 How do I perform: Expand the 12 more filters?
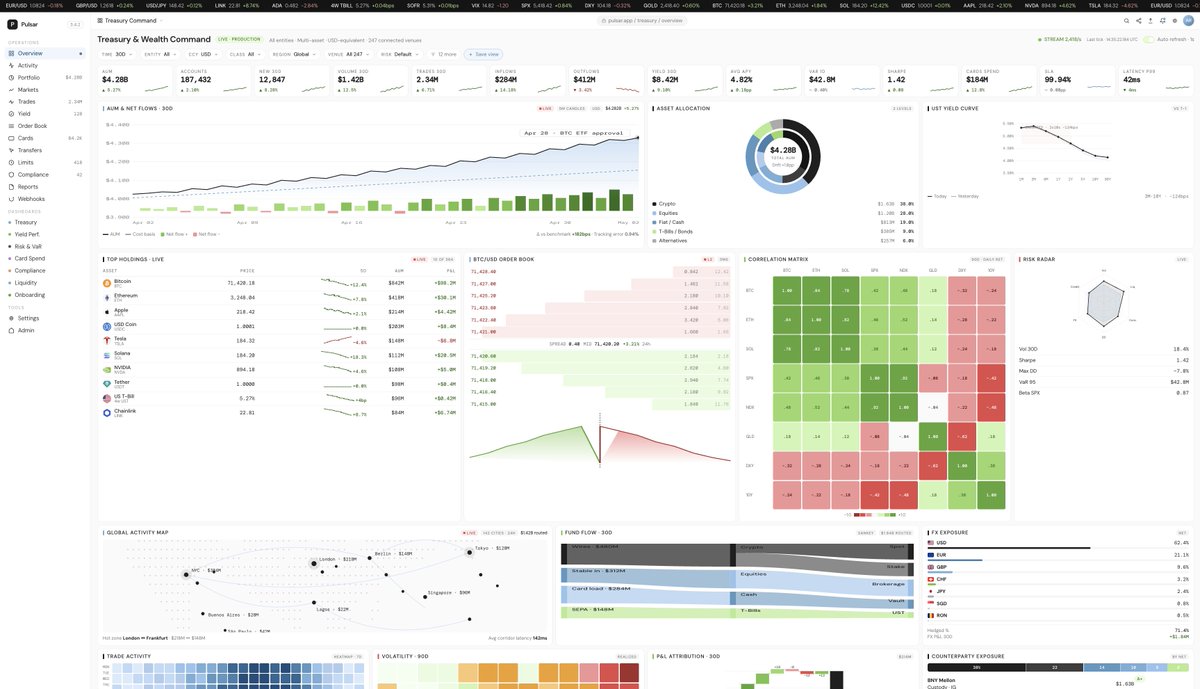(x=445, y=54)
